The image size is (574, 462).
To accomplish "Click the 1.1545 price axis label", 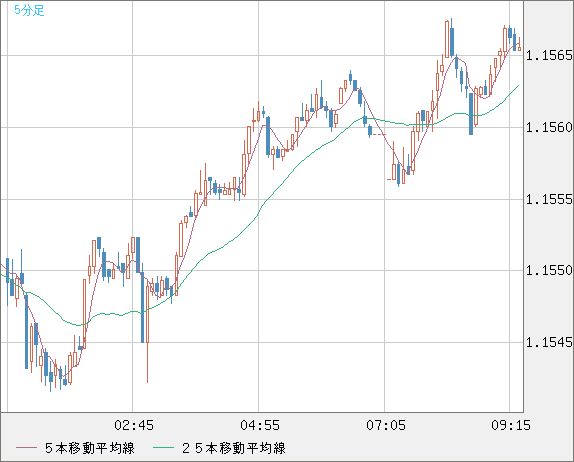I will [549, 342].
